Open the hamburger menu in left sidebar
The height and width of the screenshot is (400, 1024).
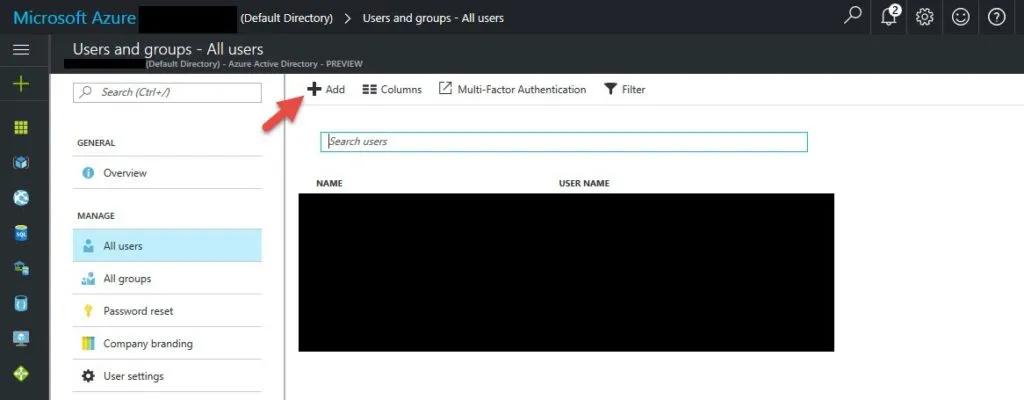click(21, 50)
